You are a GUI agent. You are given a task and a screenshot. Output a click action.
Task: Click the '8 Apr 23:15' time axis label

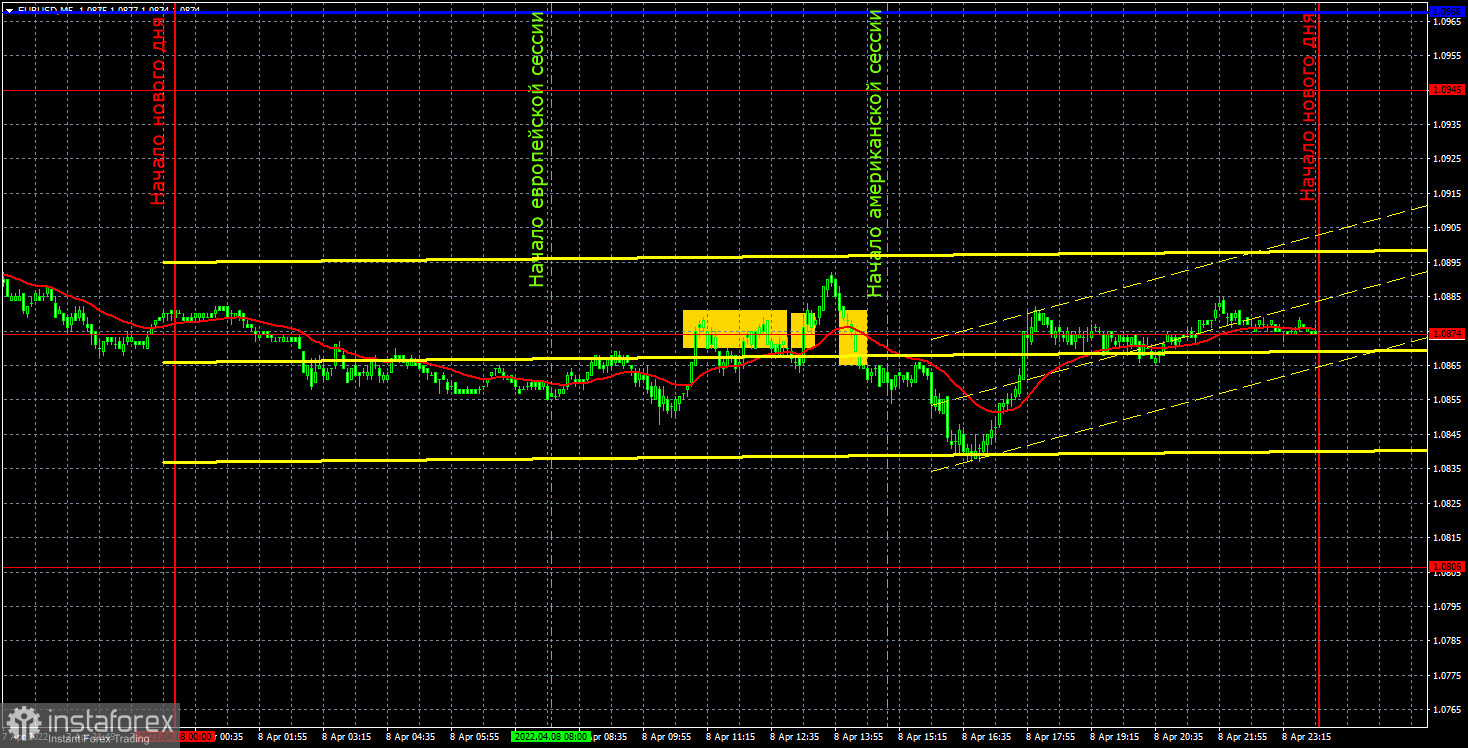tap(1307, 736)
